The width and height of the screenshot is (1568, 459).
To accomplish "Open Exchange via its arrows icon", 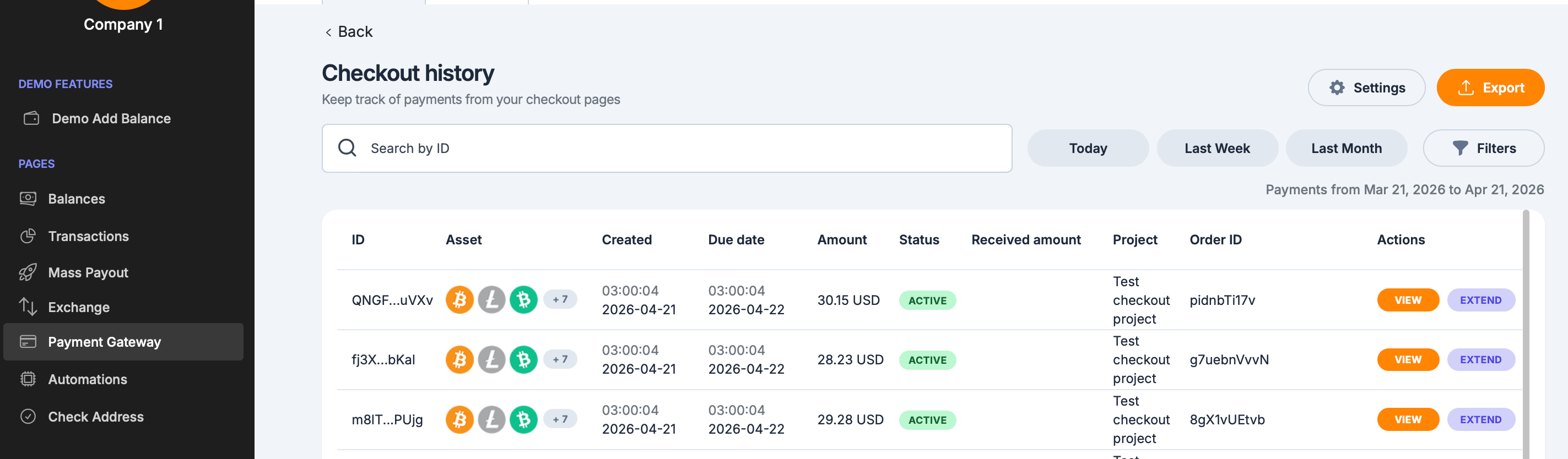I will coord(28,307).
